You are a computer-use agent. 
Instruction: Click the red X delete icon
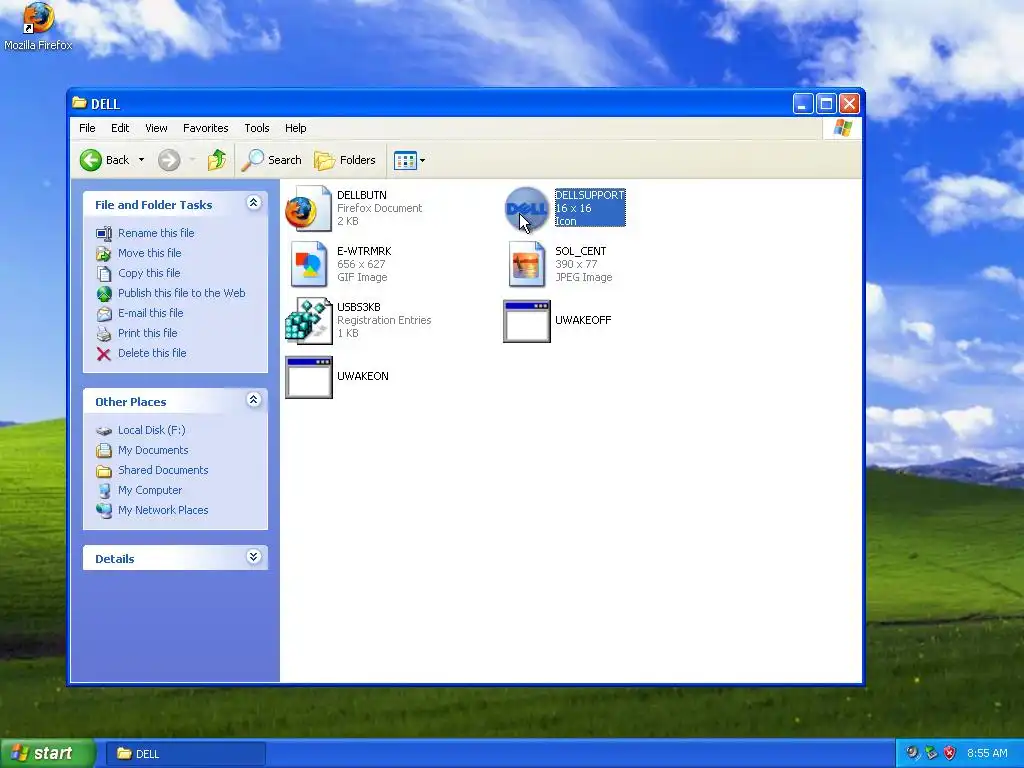click(x=104, y=354)
